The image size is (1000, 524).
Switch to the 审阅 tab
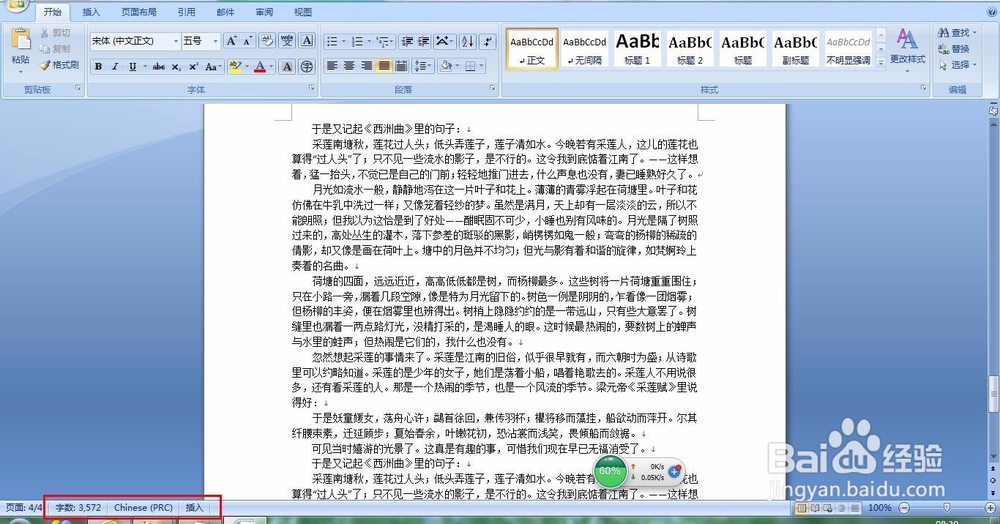[x=264, y=11]
